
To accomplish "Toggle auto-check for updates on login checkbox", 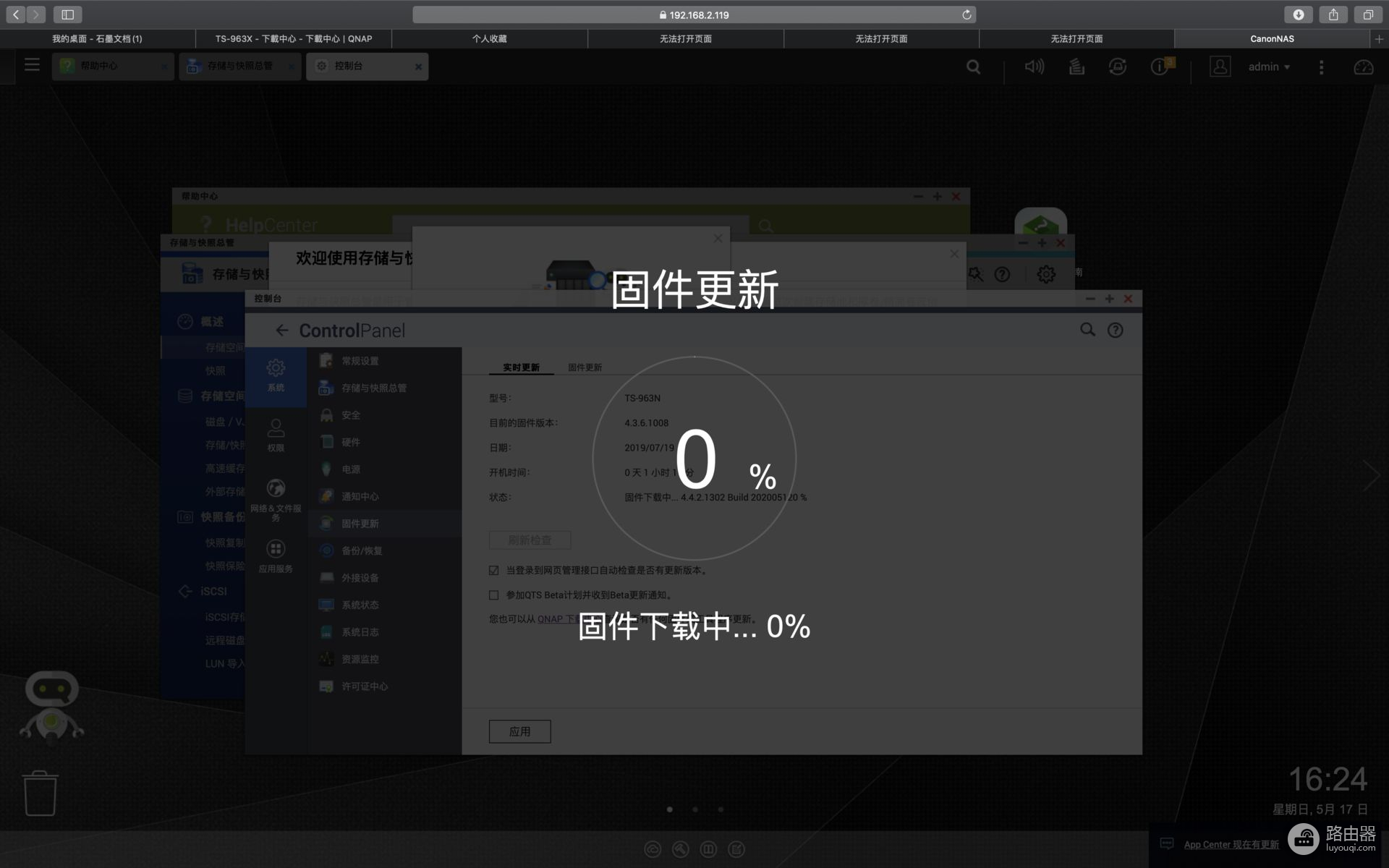I will pyautogui.click(x=493, y=571).
